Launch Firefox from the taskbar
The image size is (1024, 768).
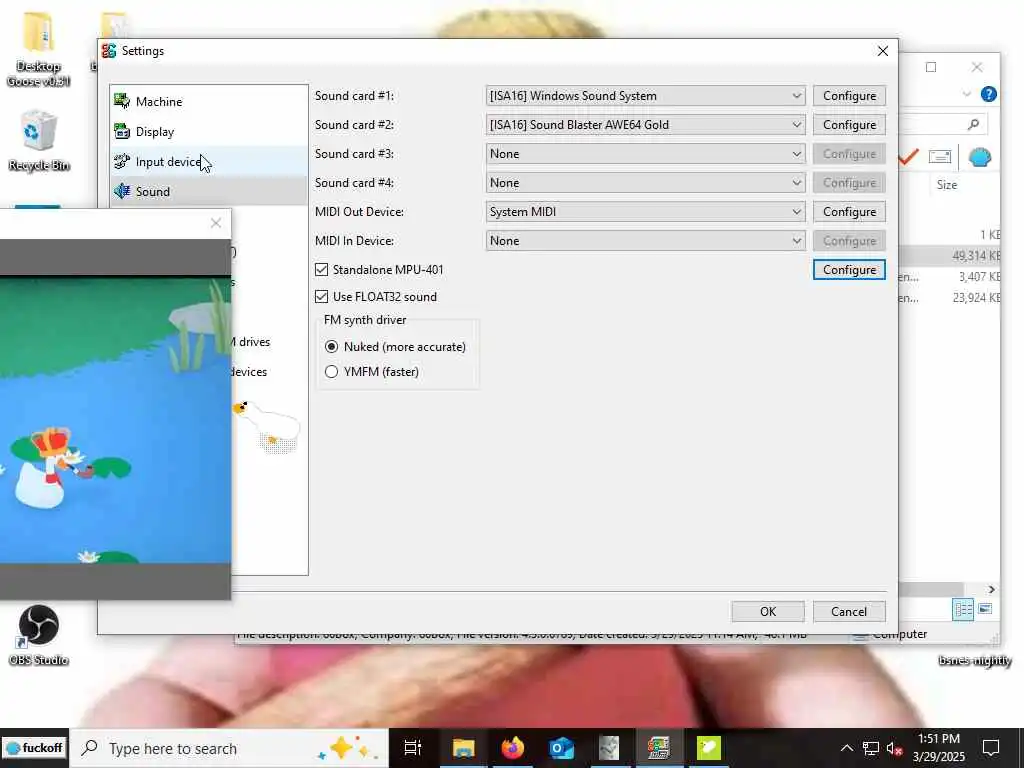click(x=513, y=748)
